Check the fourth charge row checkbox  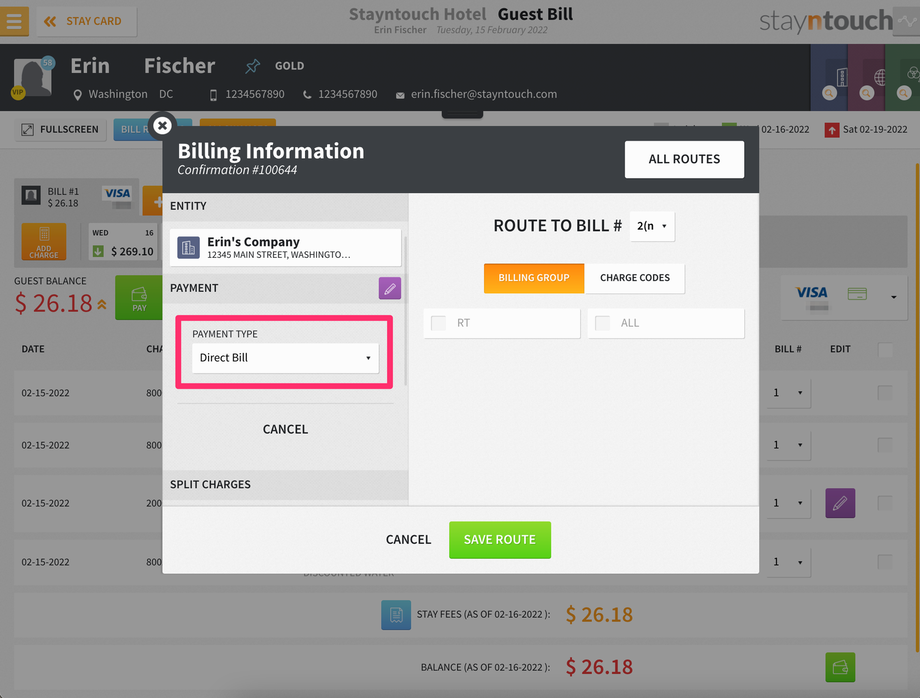885,561
